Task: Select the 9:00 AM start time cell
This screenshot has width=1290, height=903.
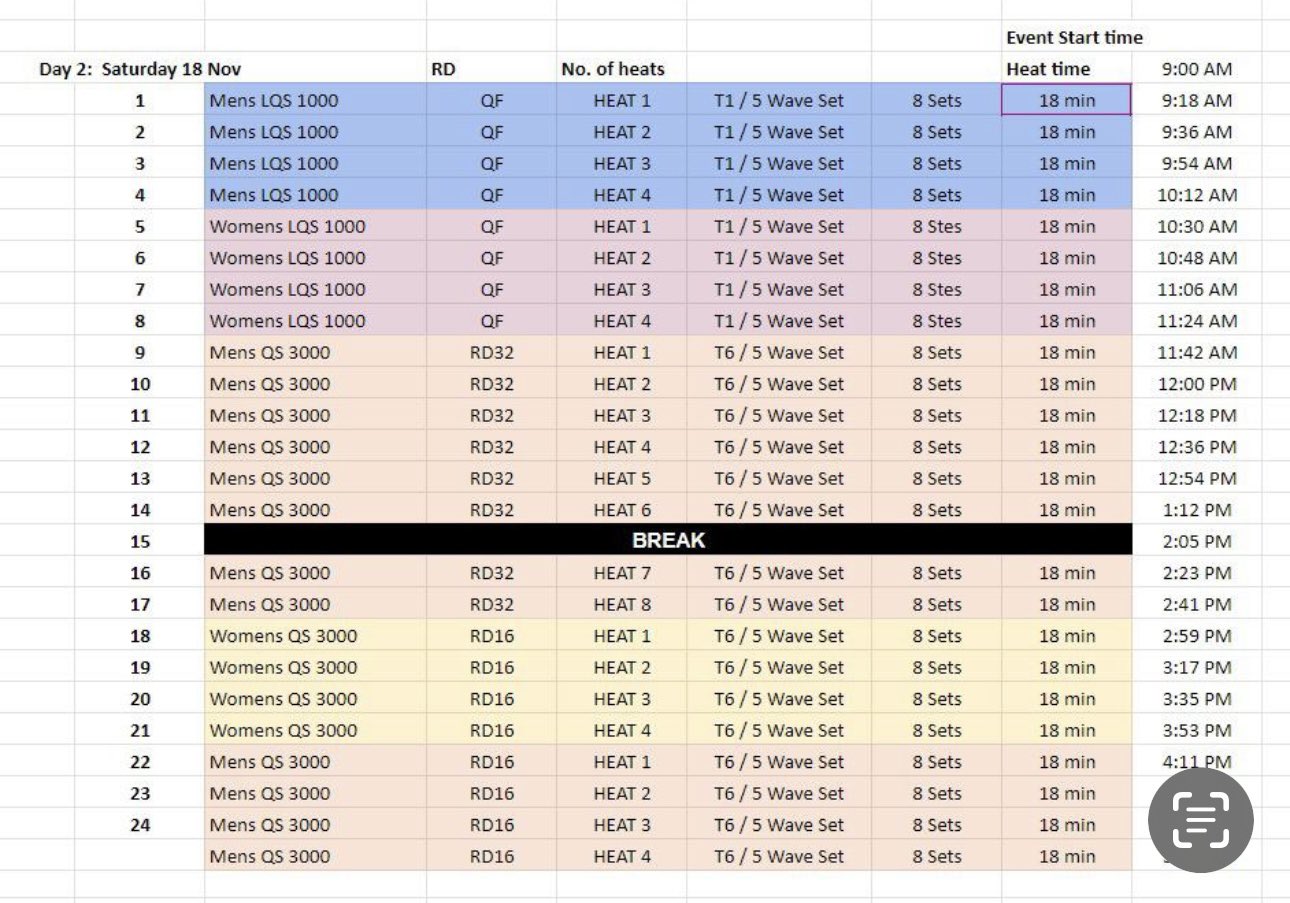Action: pos(1196,69)
